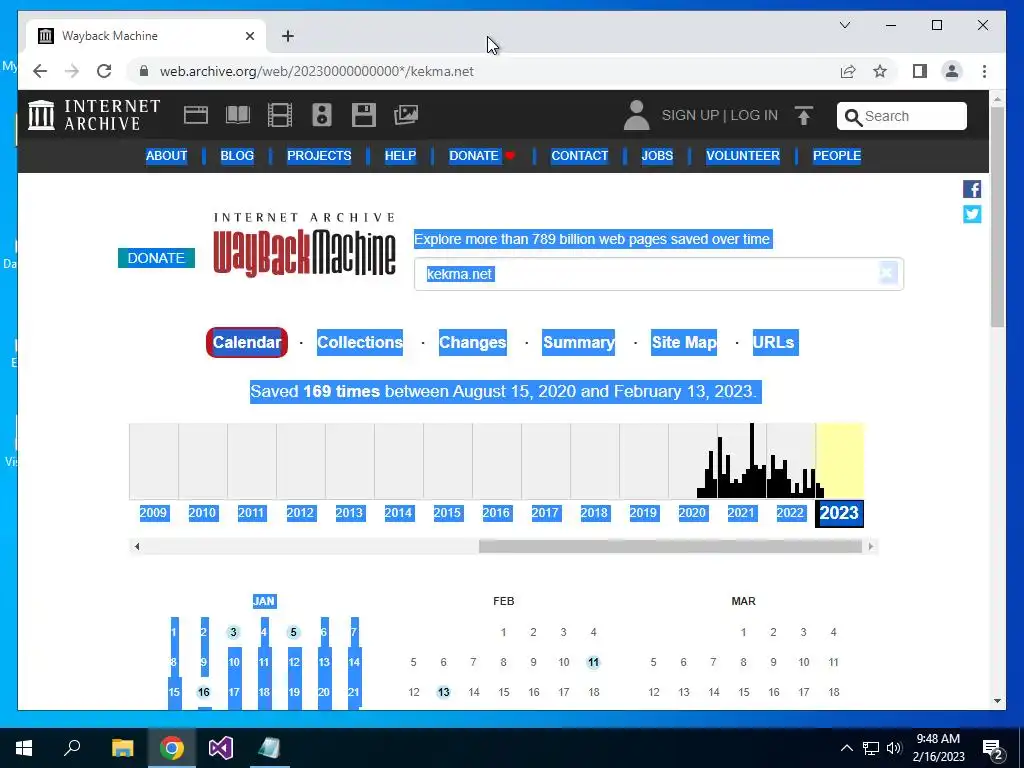This screenshot has width=1024, height=768.
Task: Toggle the browser side panel
Action: click(920, 71)
